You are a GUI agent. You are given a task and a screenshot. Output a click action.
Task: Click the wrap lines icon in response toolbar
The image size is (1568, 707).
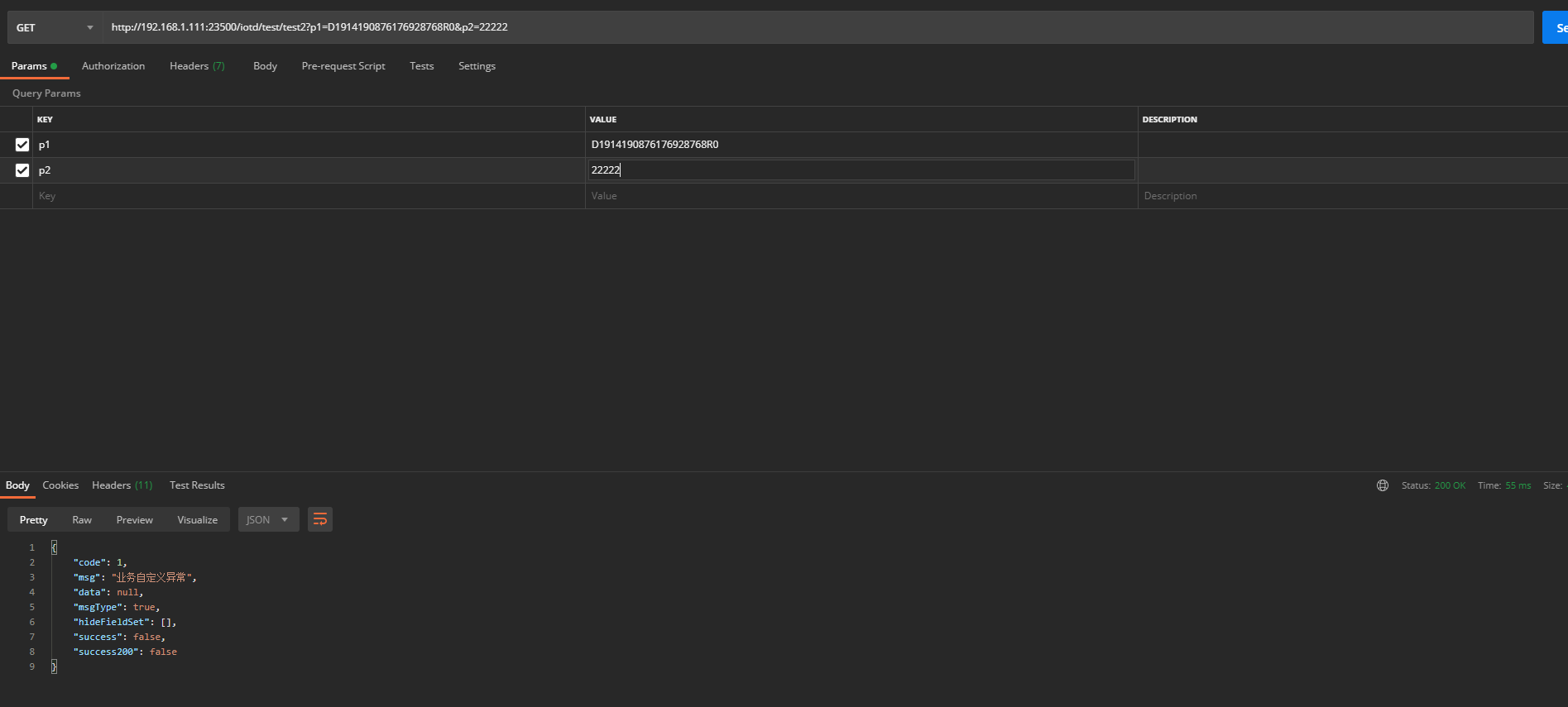(320, 519)
